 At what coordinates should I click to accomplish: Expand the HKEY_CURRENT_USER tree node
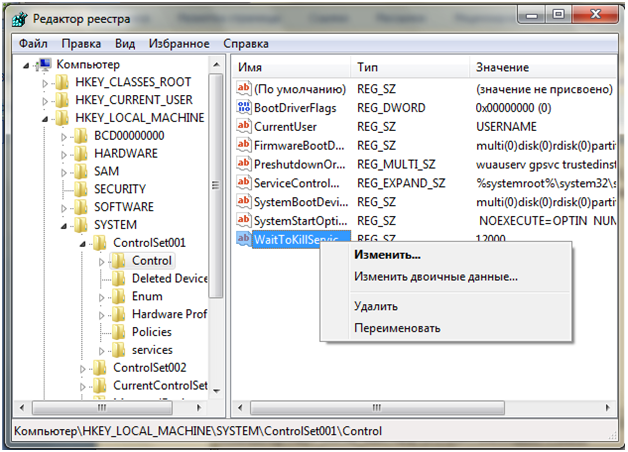(x=45, y=100)
